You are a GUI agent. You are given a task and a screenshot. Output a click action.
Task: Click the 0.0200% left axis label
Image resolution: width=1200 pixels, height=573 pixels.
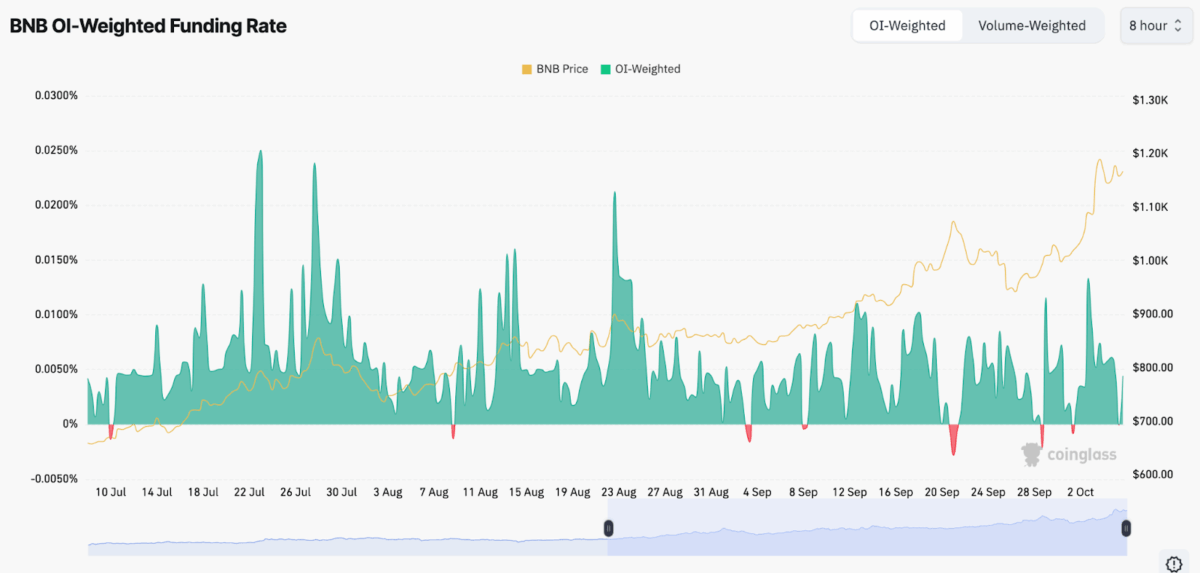point(56,205)
